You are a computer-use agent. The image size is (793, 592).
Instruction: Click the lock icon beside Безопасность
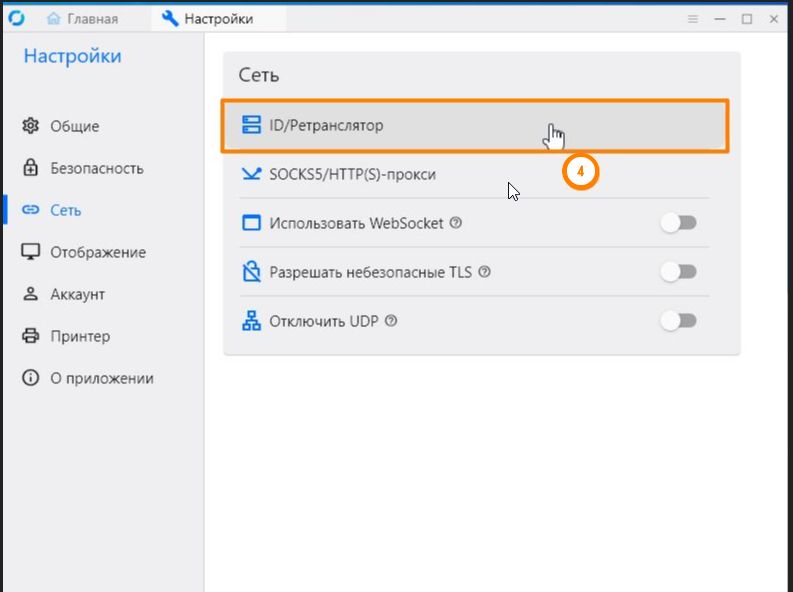tap(30, 167)
